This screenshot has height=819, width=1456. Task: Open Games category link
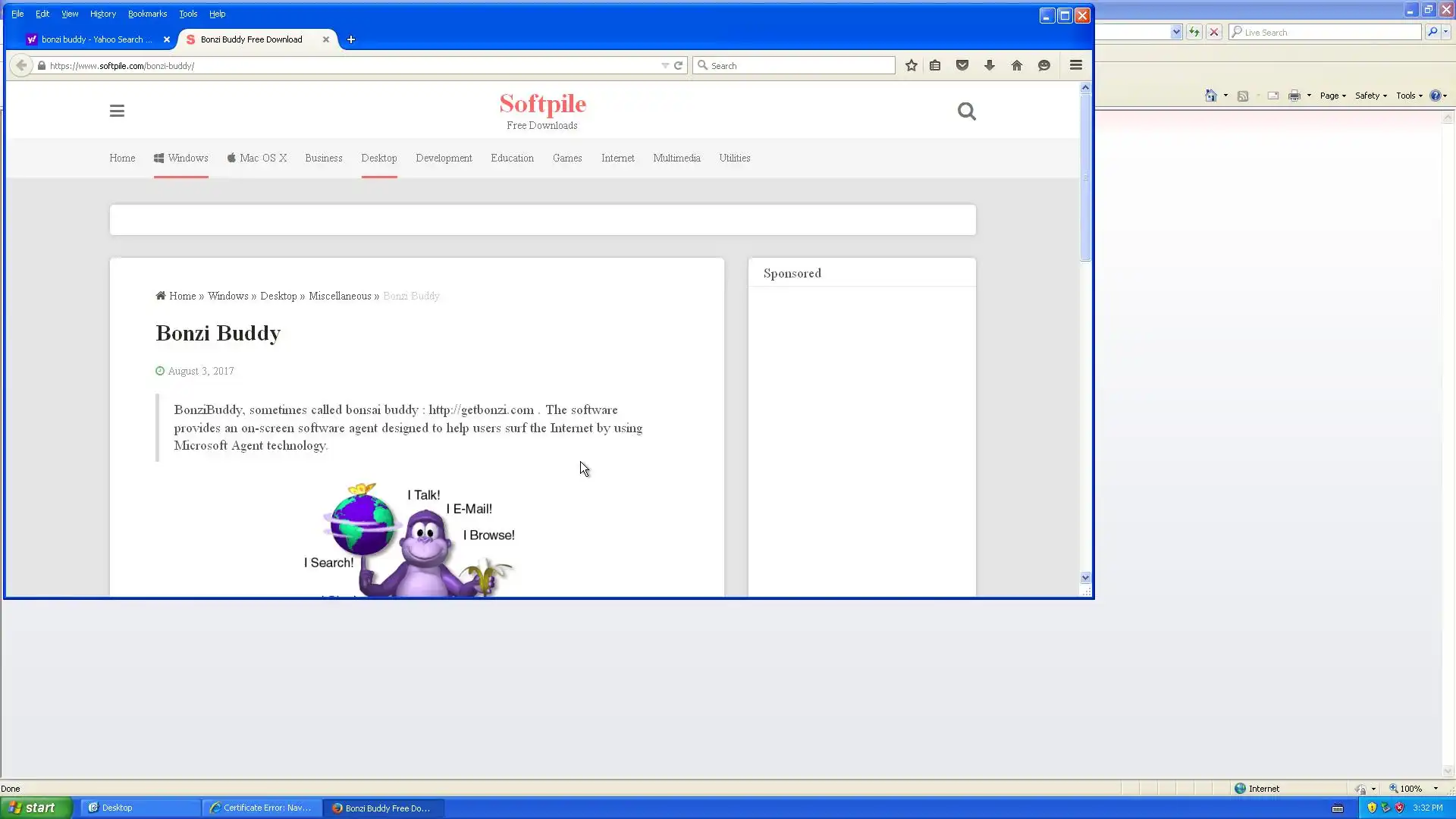pos(566,158)
